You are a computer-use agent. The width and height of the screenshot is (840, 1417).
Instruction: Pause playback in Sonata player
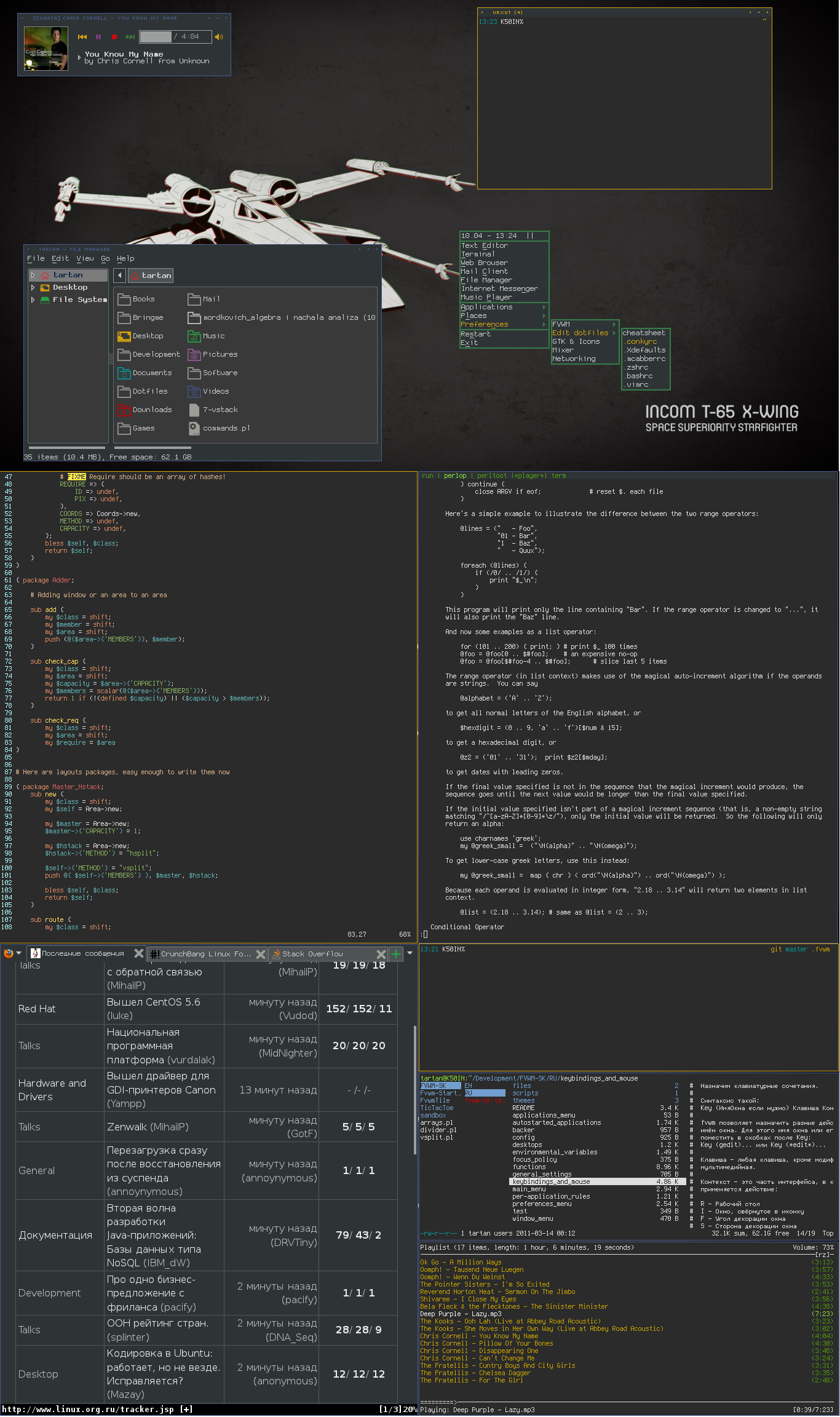pos(98,37)
